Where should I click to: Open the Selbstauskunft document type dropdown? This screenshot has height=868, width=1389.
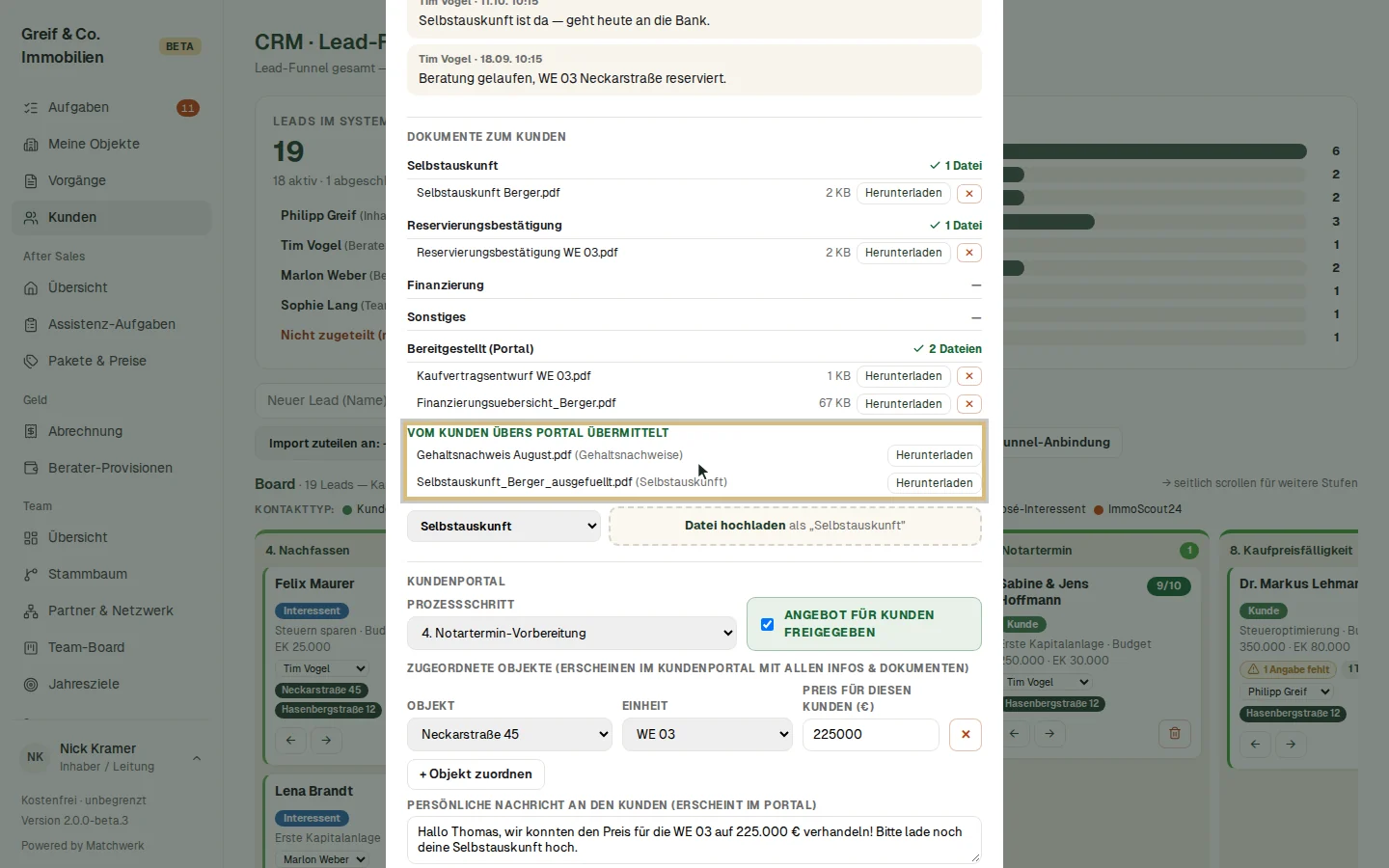point(504,527)
